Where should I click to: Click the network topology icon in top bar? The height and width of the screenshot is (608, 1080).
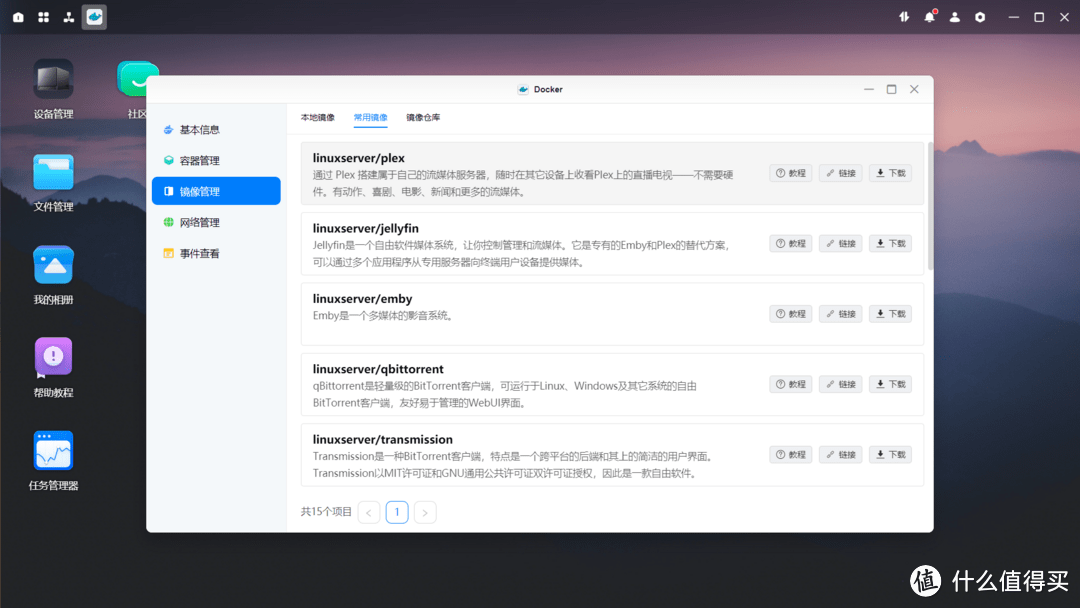(69, 17)
